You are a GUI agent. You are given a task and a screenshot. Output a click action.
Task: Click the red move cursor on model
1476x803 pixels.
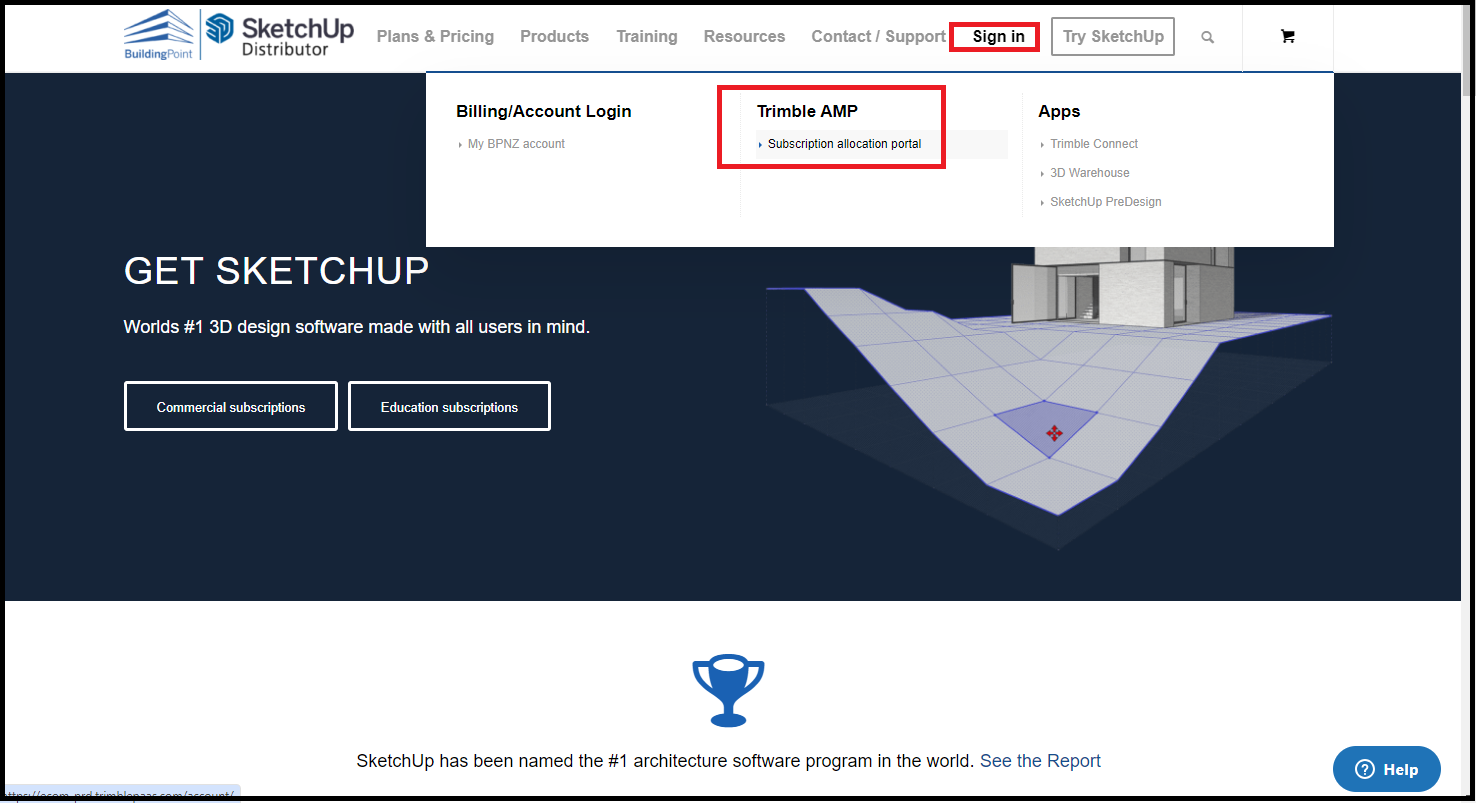pos(1053,433)
